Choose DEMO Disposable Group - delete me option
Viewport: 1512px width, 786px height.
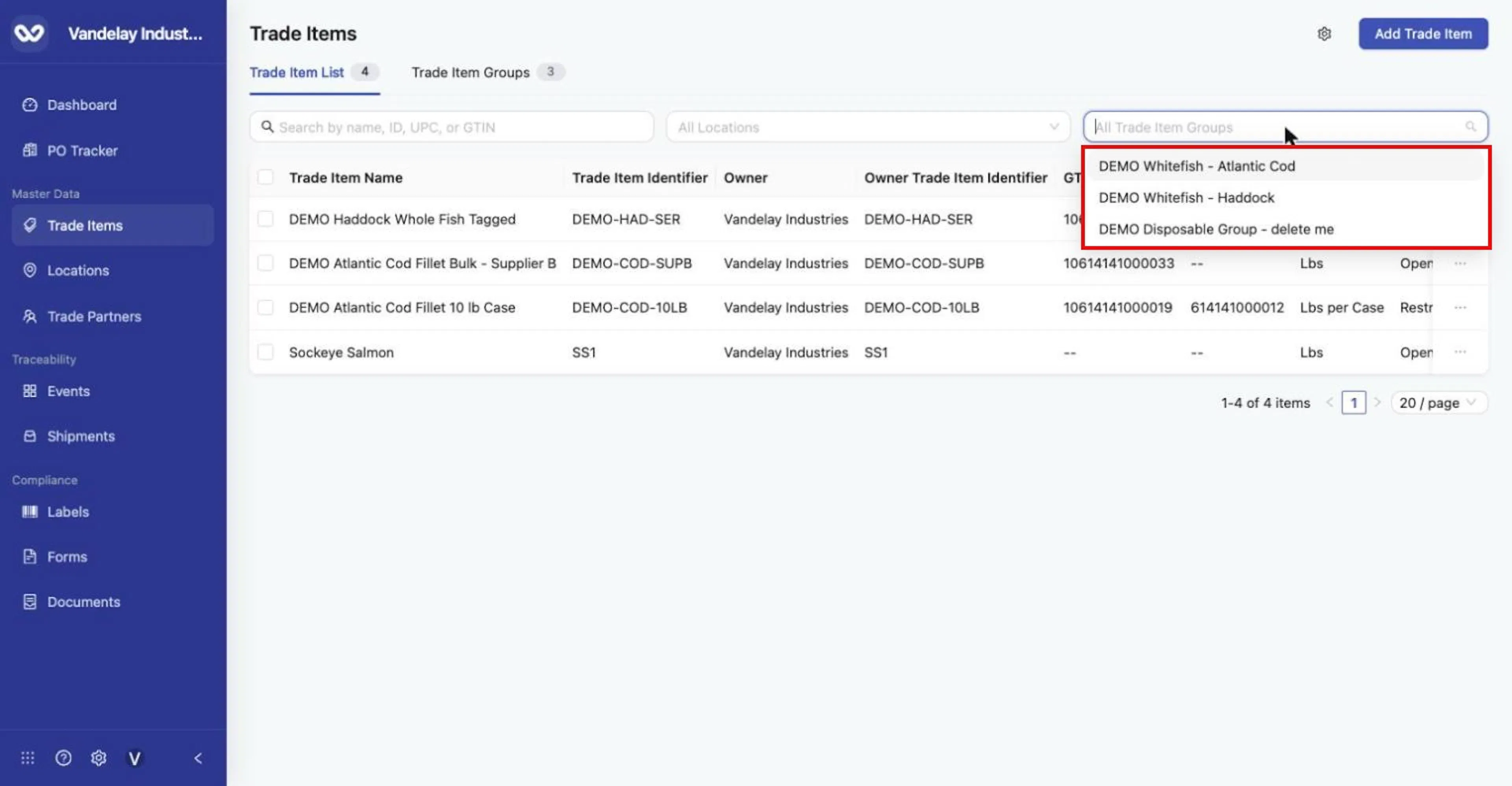1286,230
